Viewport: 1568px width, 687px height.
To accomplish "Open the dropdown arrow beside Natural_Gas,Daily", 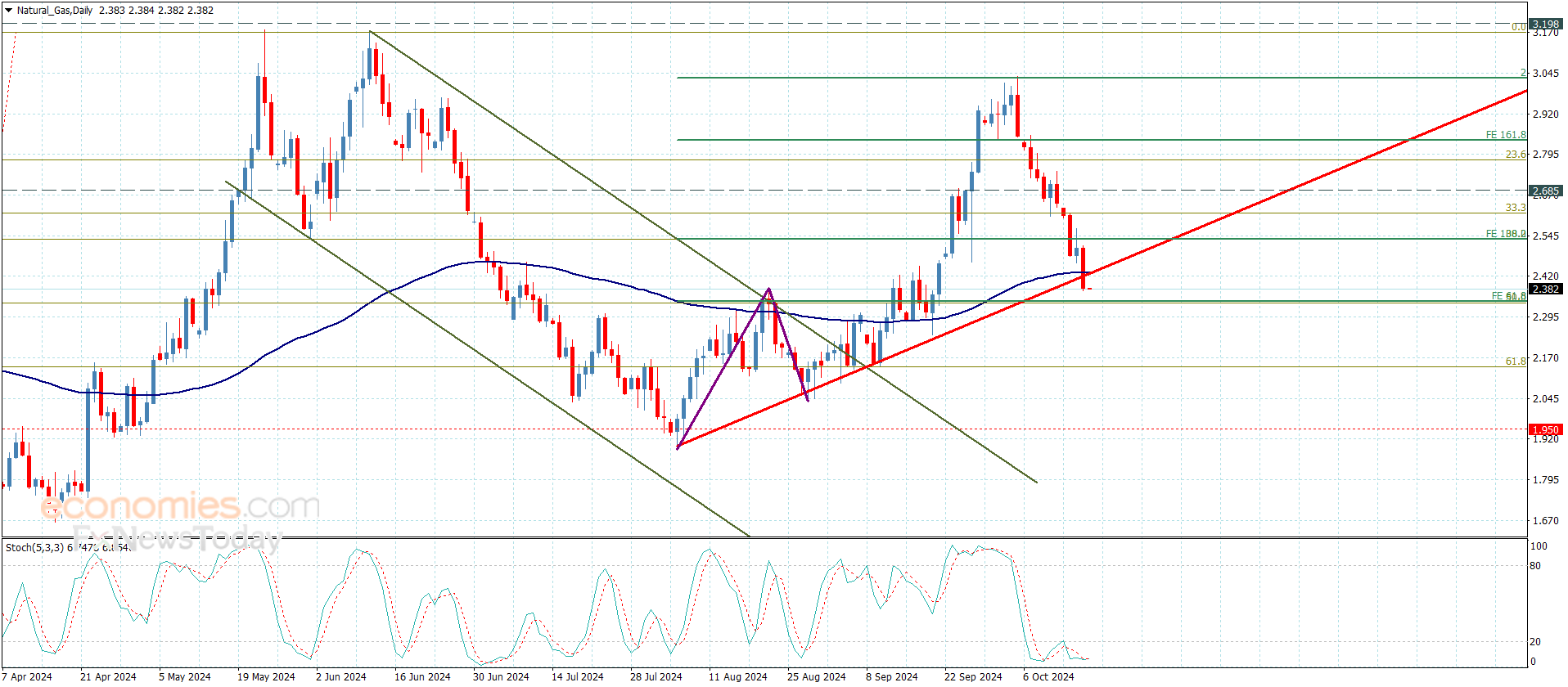I will point(8,11).
